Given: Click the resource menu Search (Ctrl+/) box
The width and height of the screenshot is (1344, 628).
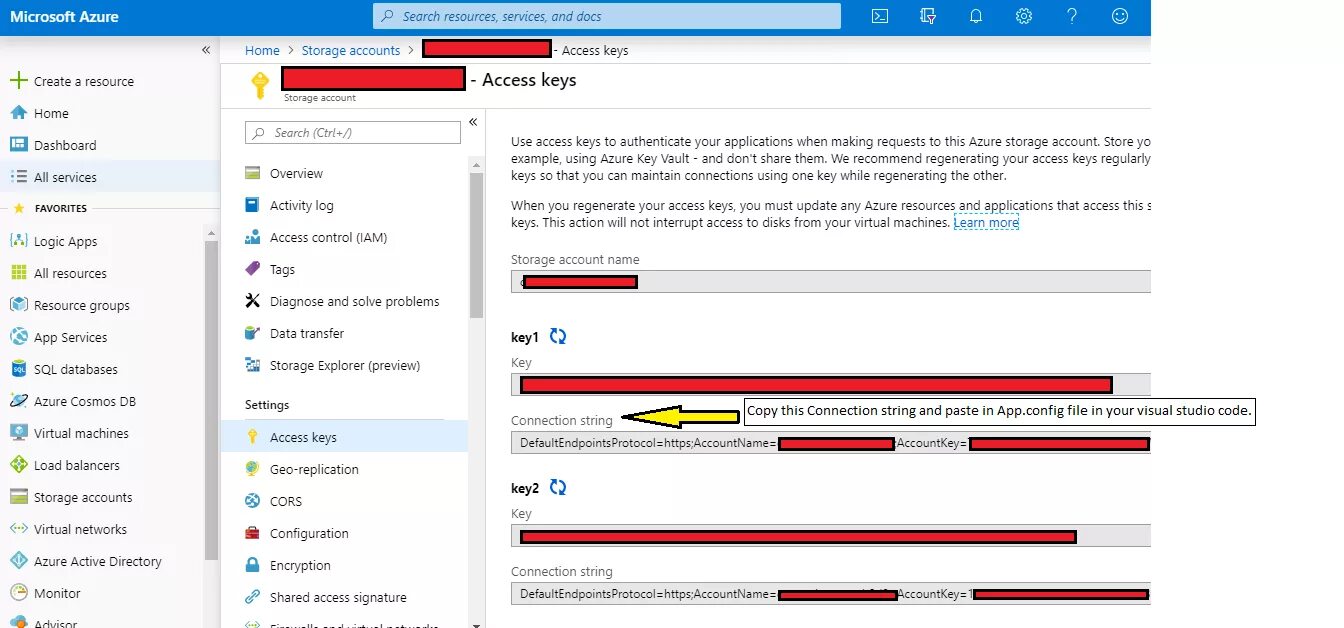Looking at the screenshot, I should [353, 132].
